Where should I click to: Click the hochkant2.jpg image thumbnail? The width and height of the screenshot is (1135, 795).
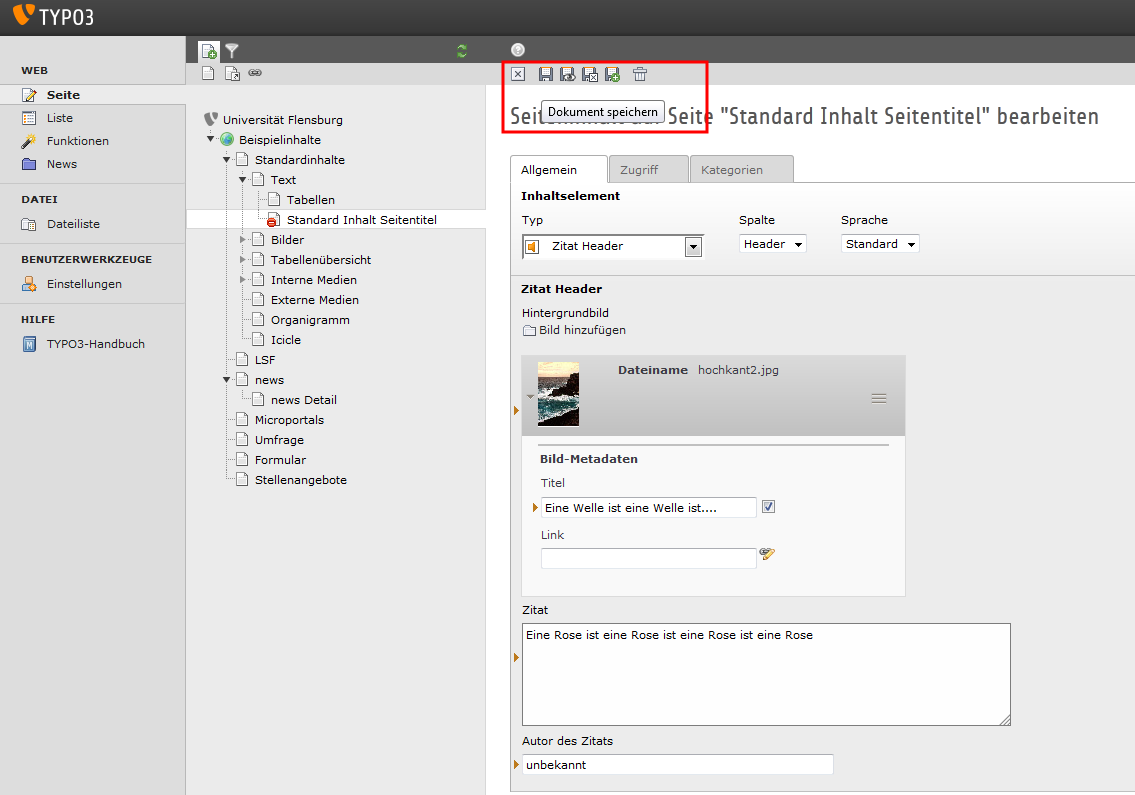click(x=558, y=394)
